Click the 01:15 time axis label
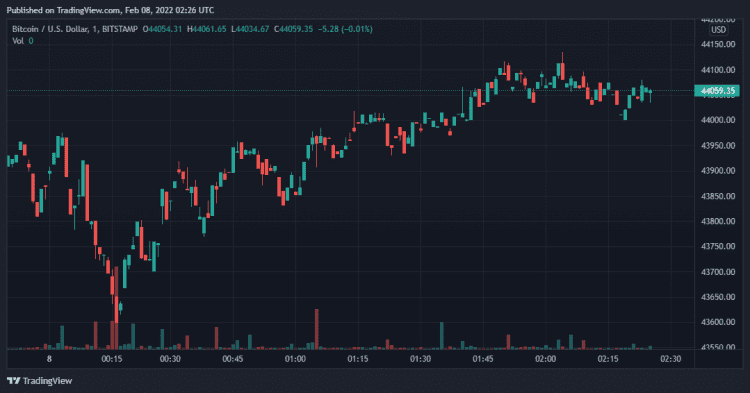The image size is (750, 393). tap(358, 359)
